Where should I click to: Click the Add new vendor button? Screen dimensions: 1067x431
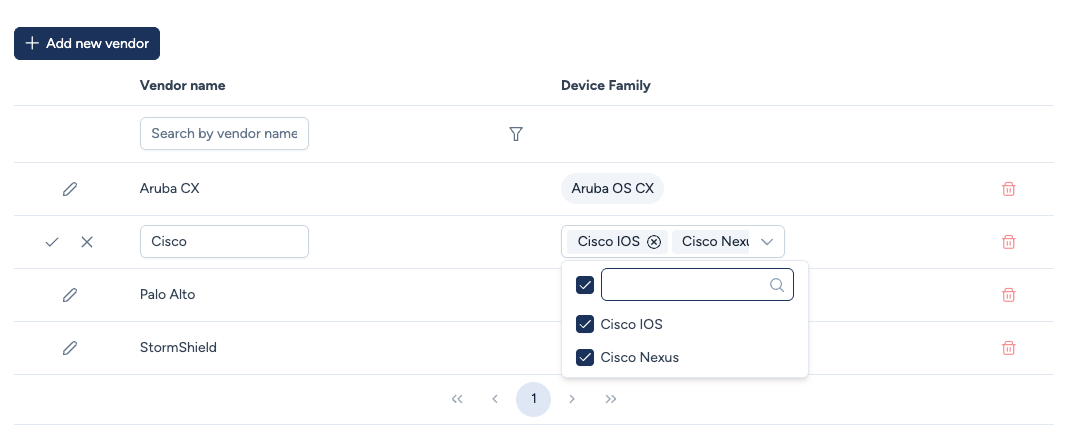click(x=87, y=44)
